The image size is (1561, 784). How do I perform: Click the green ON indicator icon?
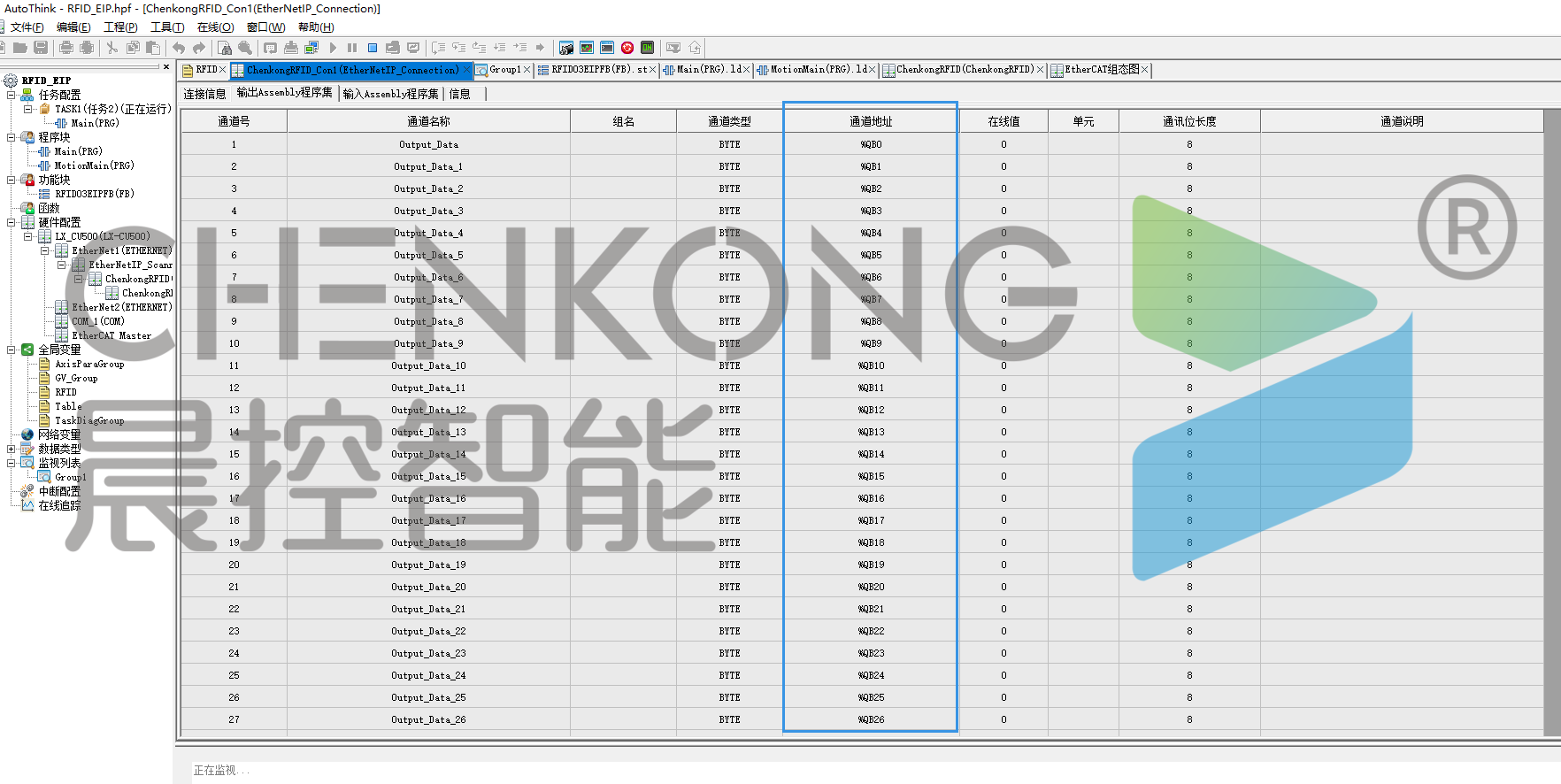pyautogui.click(x=648, y=48)
